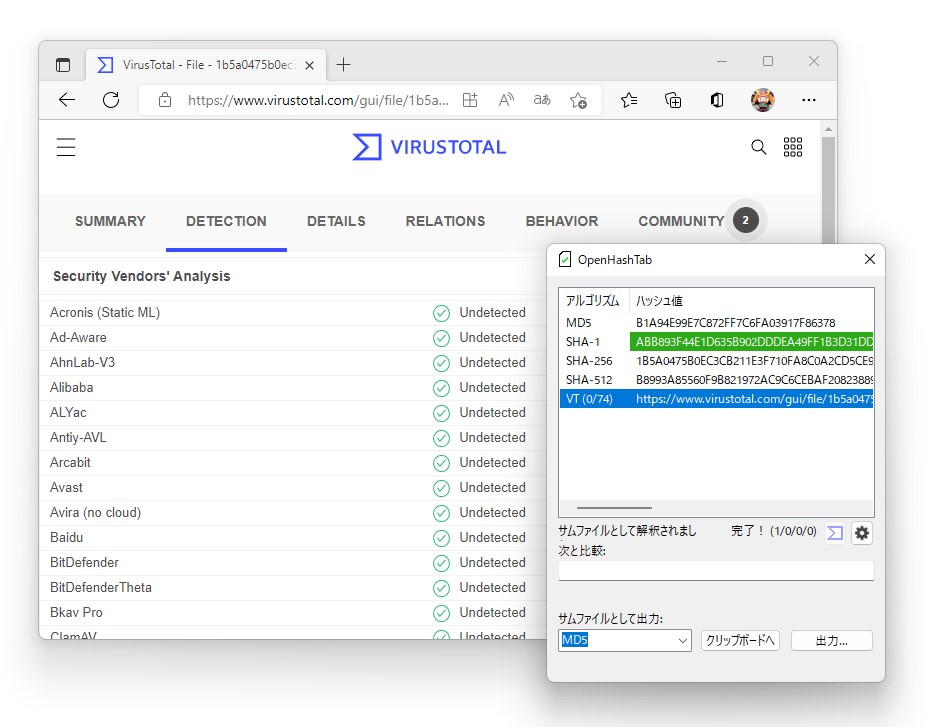This screenshot has height=727, width=934.
Task: Open the COMMUNITY tab
Action: pos(681,221)
